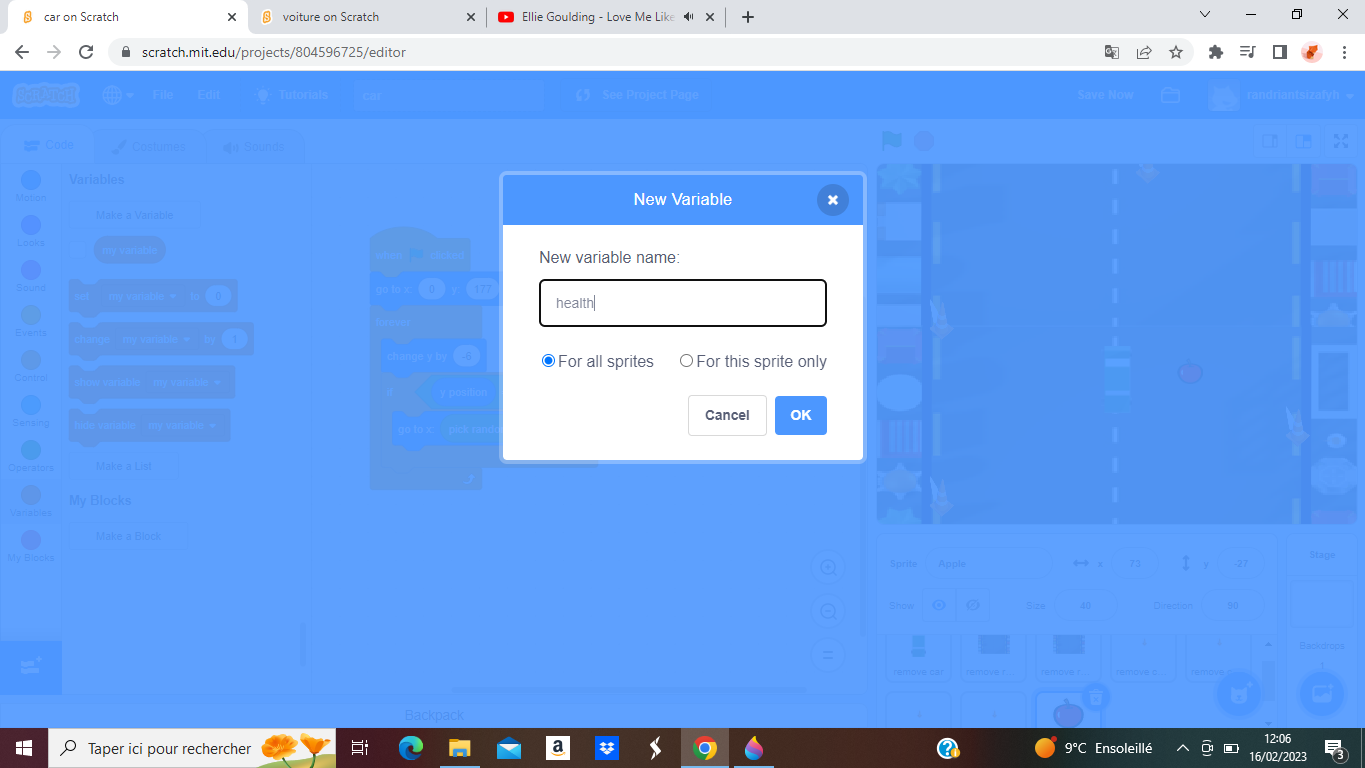Open Google Translate icon in address bar

(1112, 52)
